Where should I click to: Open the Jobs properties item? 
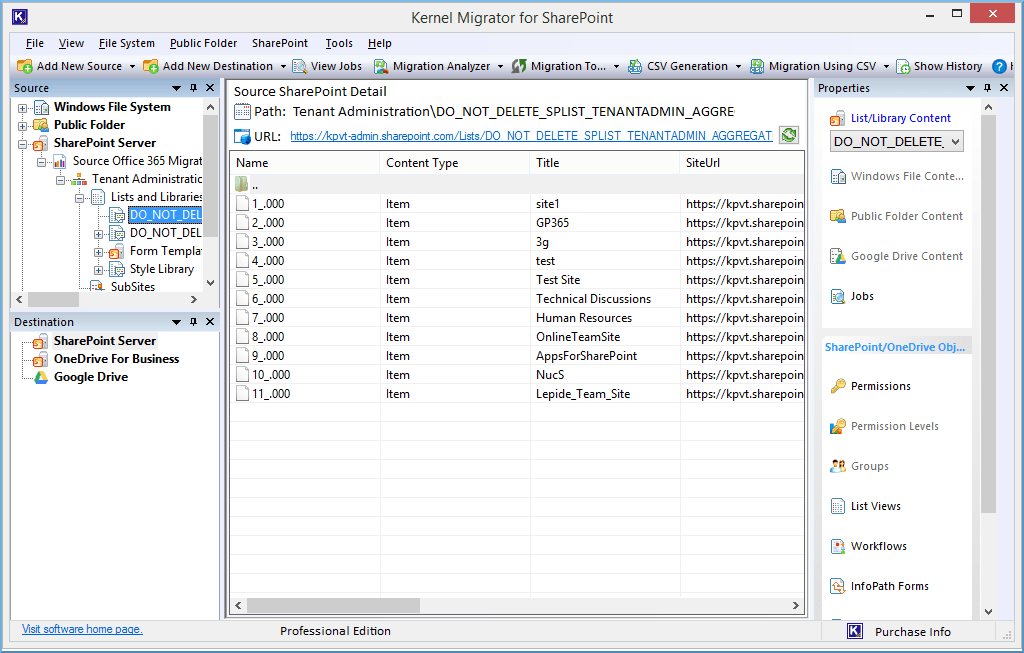852,296
